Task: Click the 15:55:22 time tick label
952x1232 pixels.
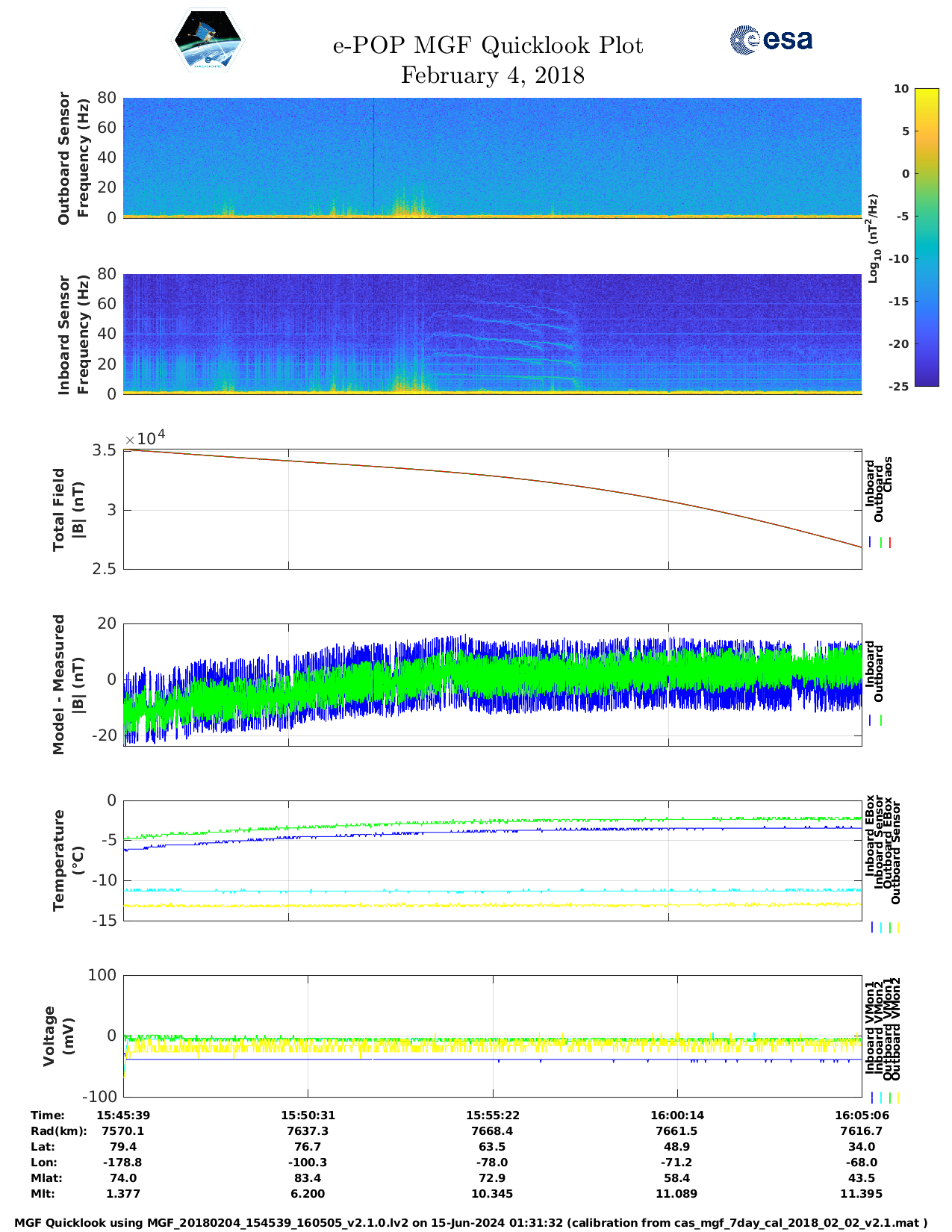Action: point(492,1115)
